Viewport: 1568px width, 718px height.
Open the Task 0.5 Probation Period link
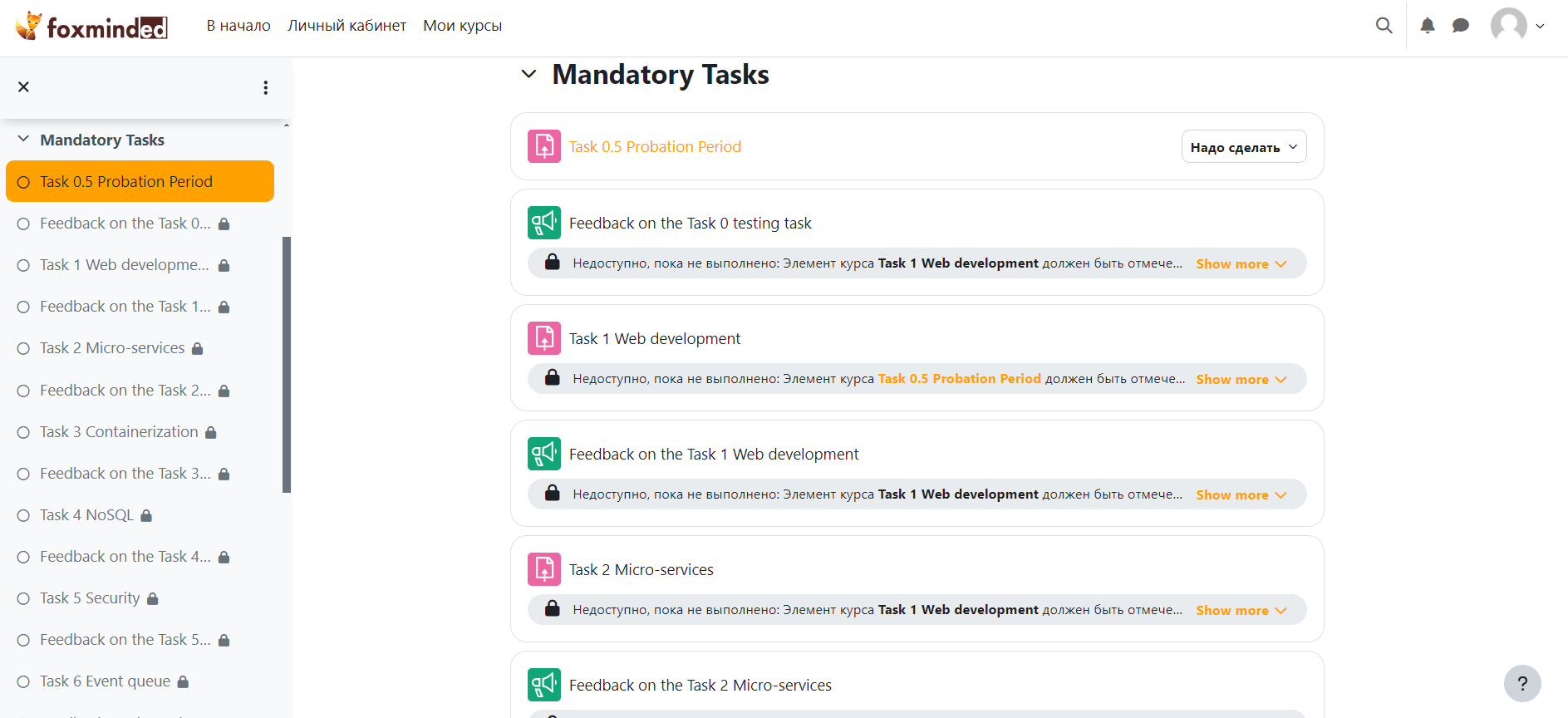(x=655, y=147)
